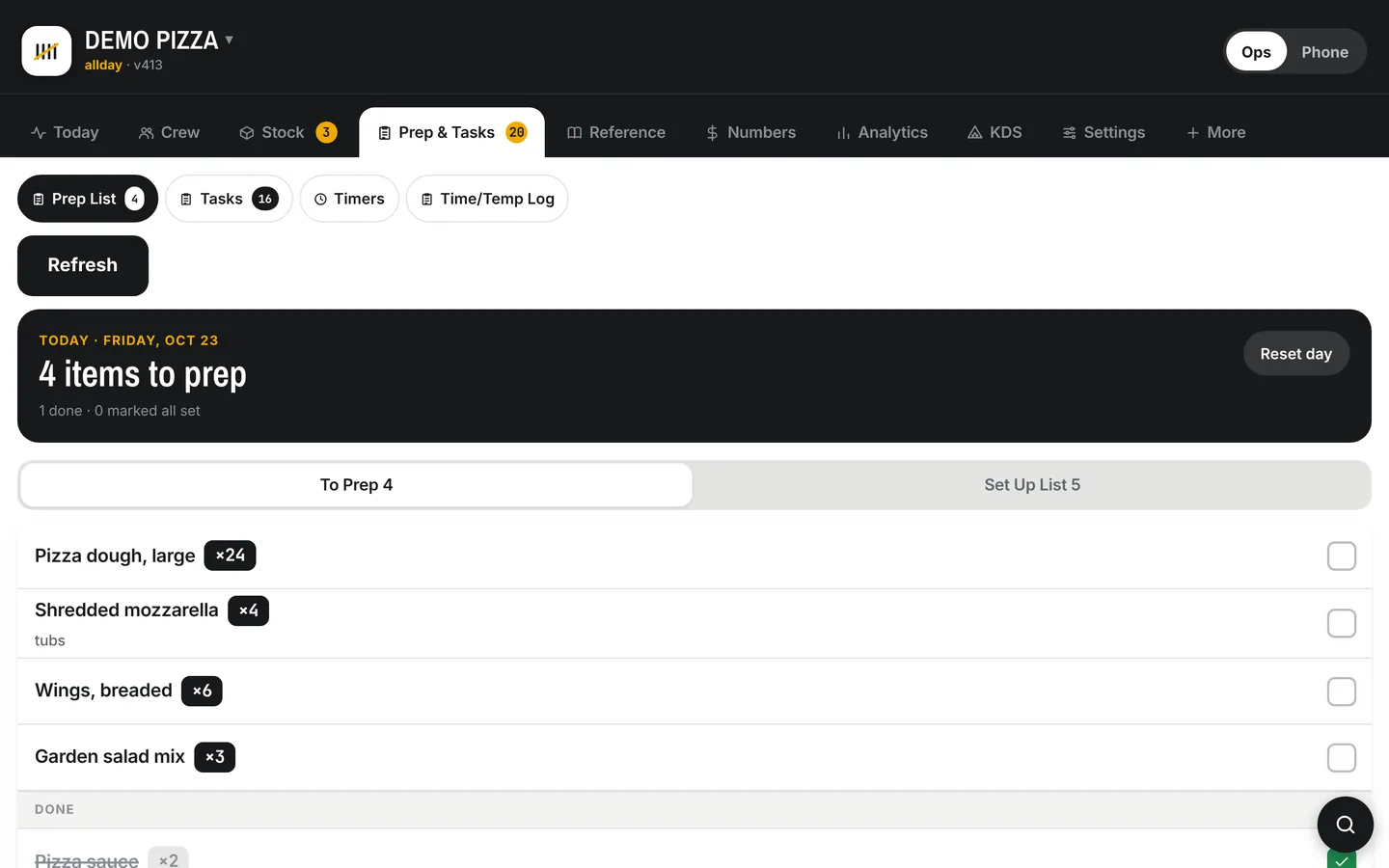Image resolution: width=1389 pixels, height=868 pixels.
Task: Switch to the Set Up List tab
Action: [1032, 485]
